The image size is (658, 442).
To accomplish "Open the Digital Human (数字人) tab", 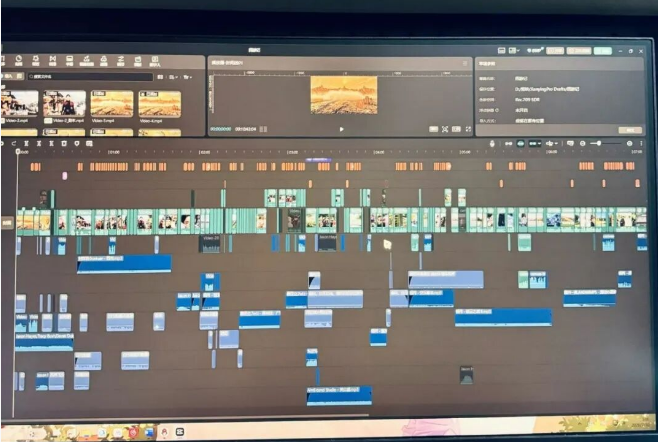I will [155, 61].
